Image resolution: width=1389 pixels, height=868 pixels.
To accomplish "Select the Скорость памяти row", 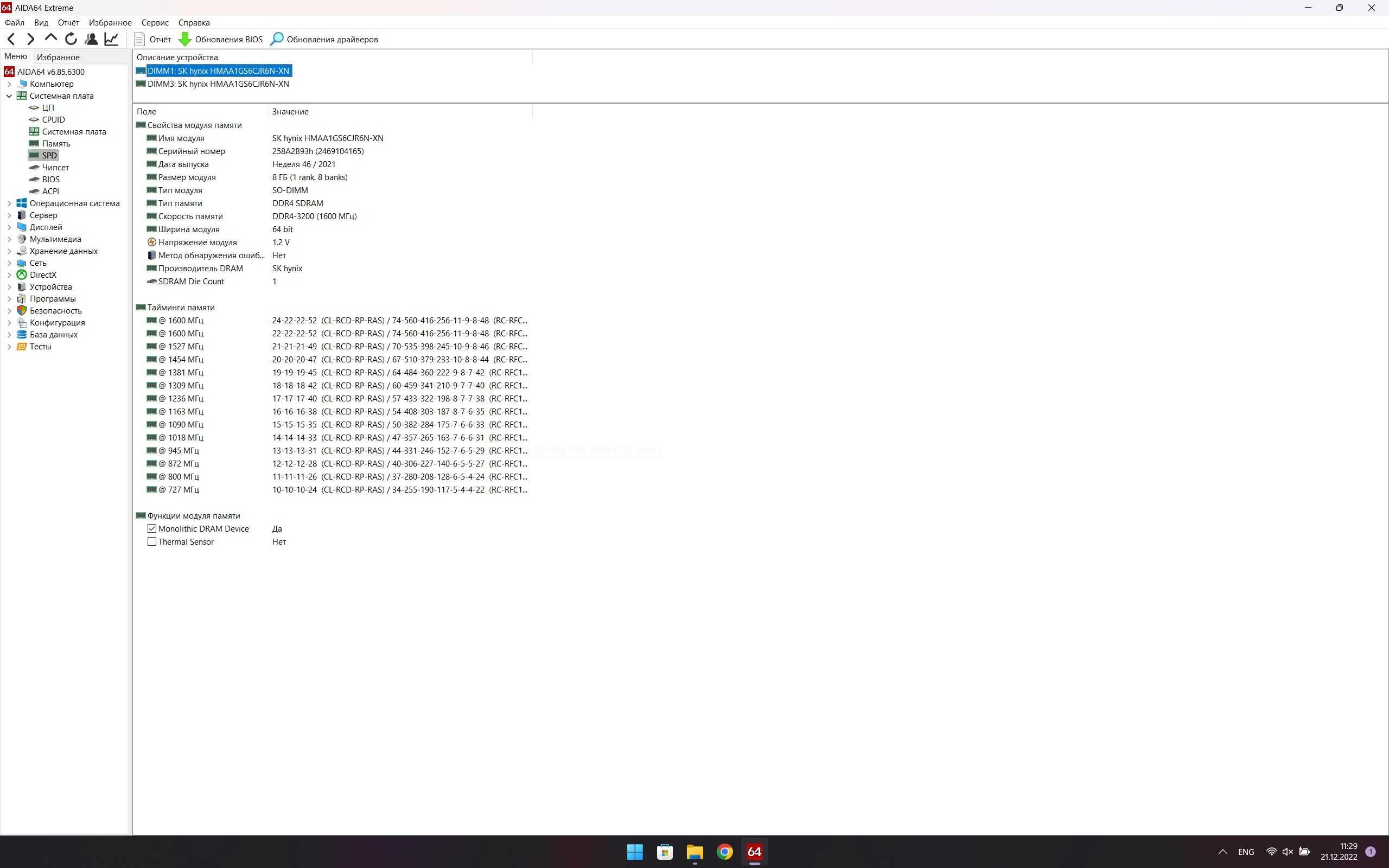I will [x=333, y=216].
